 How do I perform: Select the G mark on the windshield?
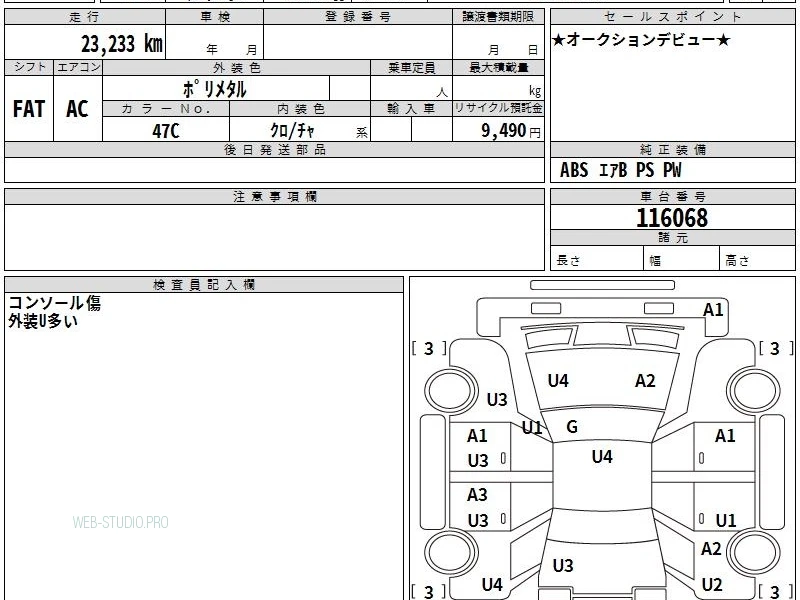572,427
